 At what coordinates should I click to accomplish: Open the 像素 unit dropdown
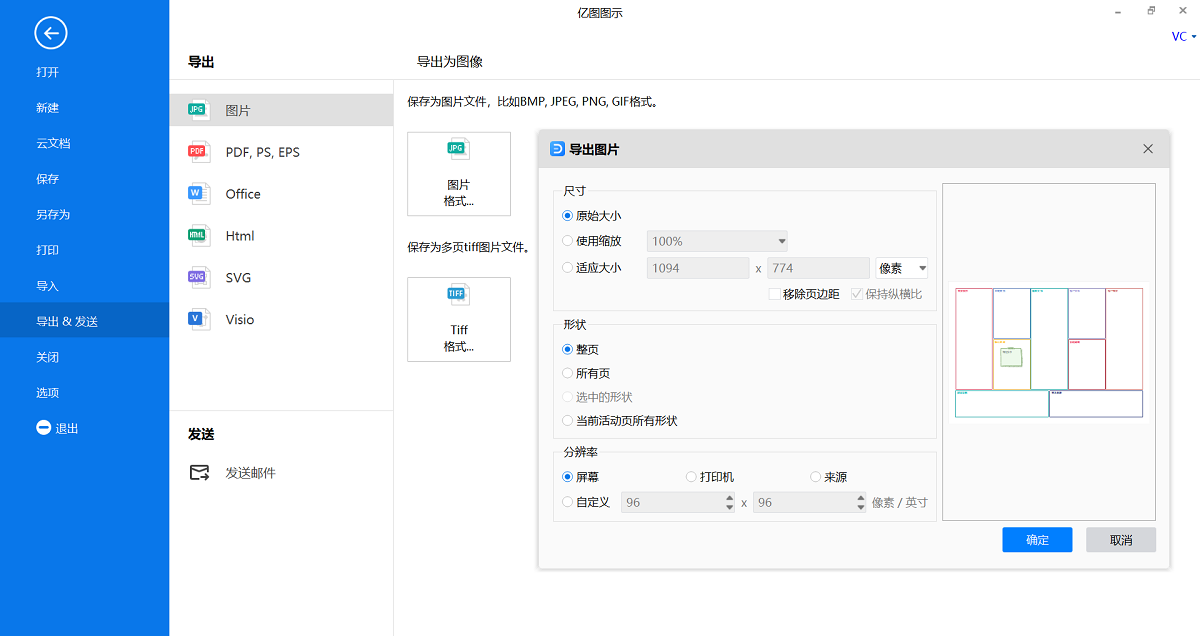point(902,268)
